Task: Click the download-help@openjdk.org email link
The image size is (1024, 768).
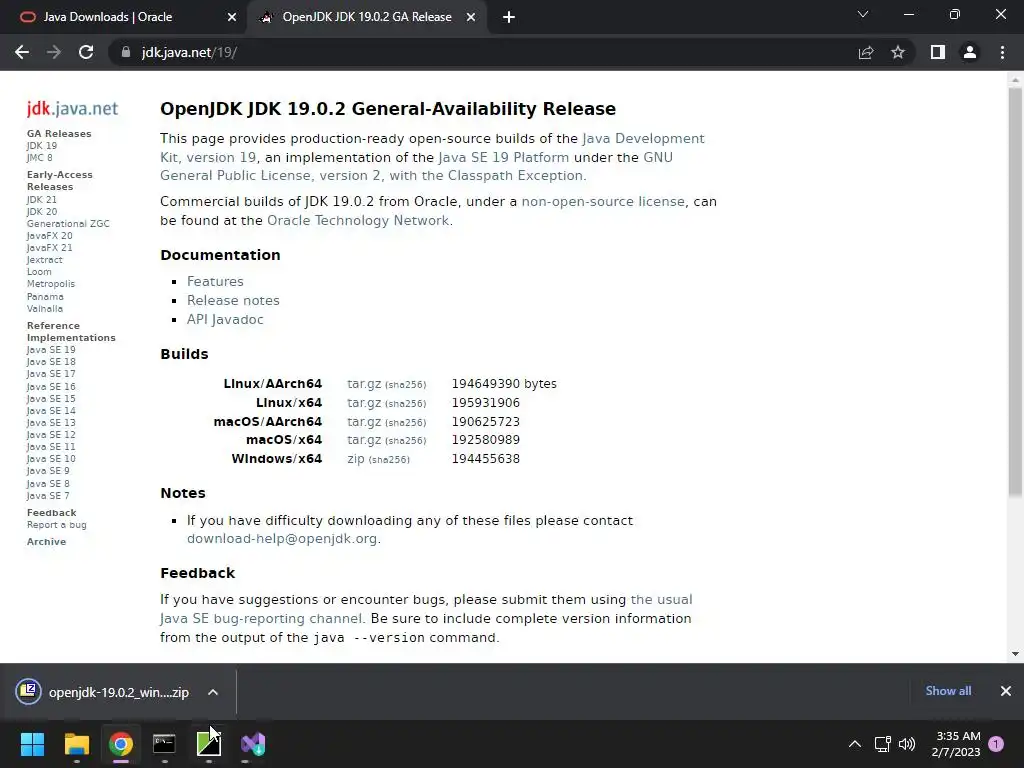Action: [x=282, y=539]
